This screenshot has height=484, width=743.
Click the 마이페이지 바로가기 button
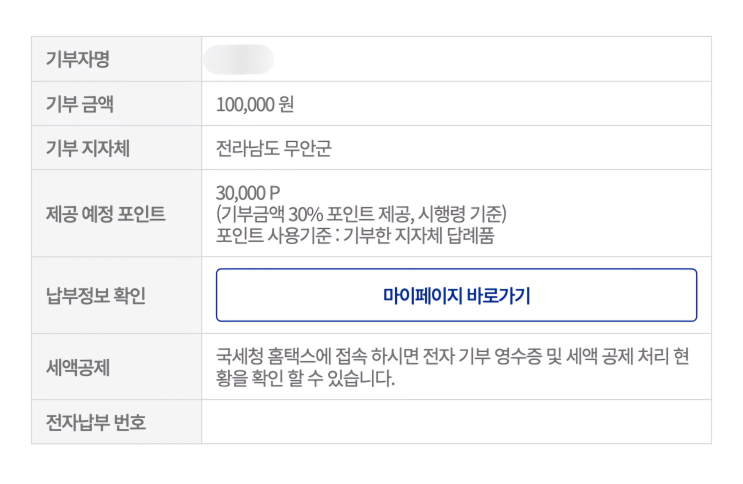tap(456, 295)
